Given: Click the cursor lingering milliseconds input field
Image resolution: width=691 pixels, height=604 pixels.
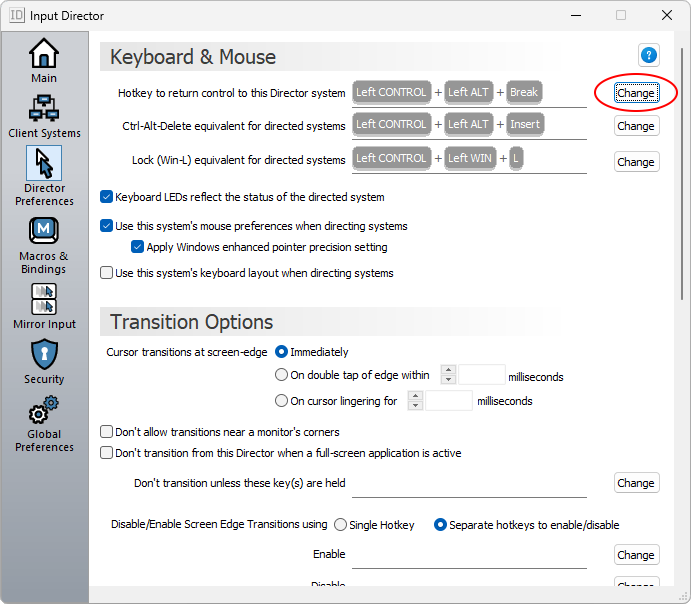Looking at the screenshot, I should [449, 401].
